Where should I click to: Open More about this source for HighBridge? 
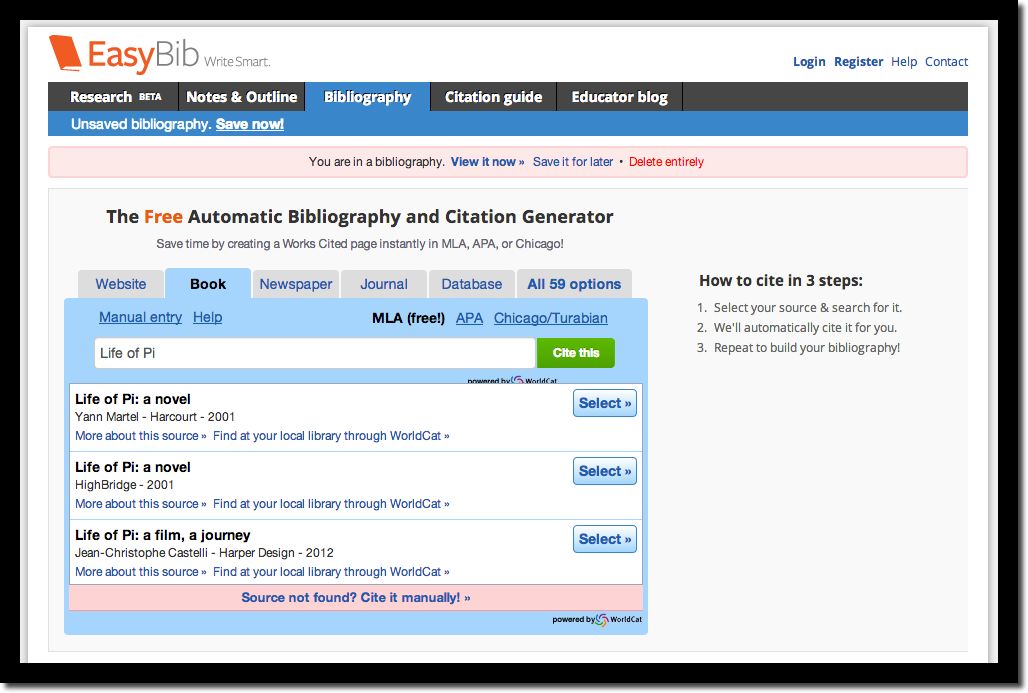[140, 504]
